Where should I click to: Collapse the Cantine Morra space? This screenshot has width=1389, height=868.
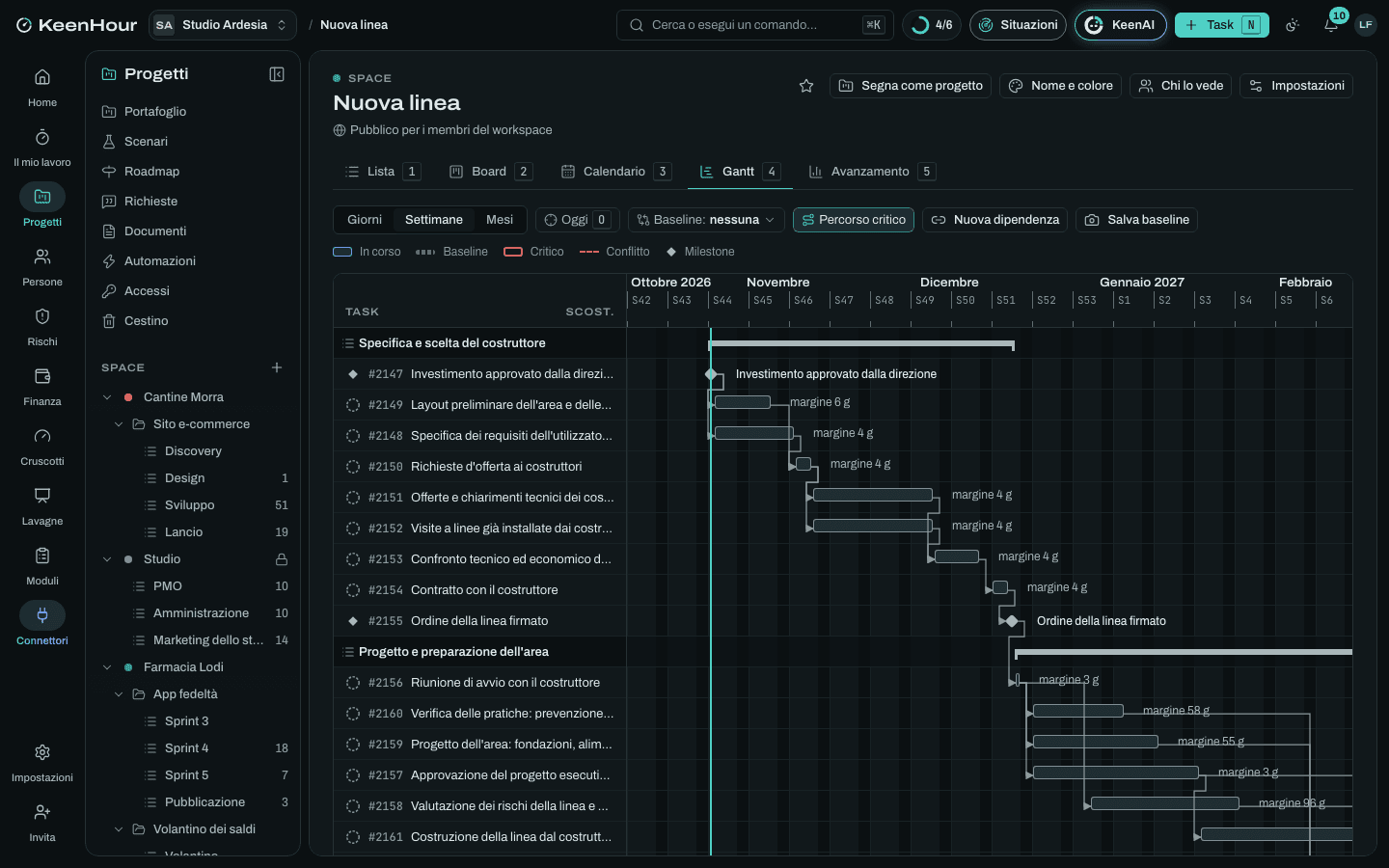[107, 397]
